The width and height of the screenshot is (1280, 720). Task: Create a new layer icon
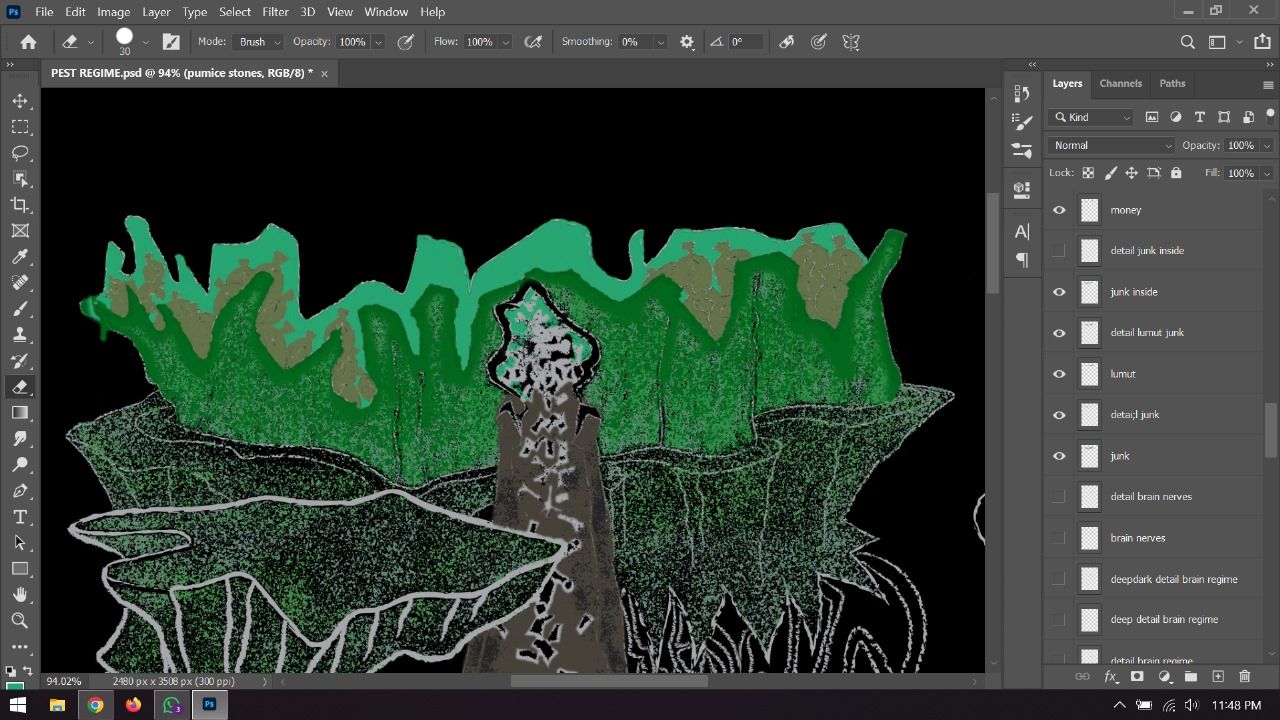coord(1218,677)
